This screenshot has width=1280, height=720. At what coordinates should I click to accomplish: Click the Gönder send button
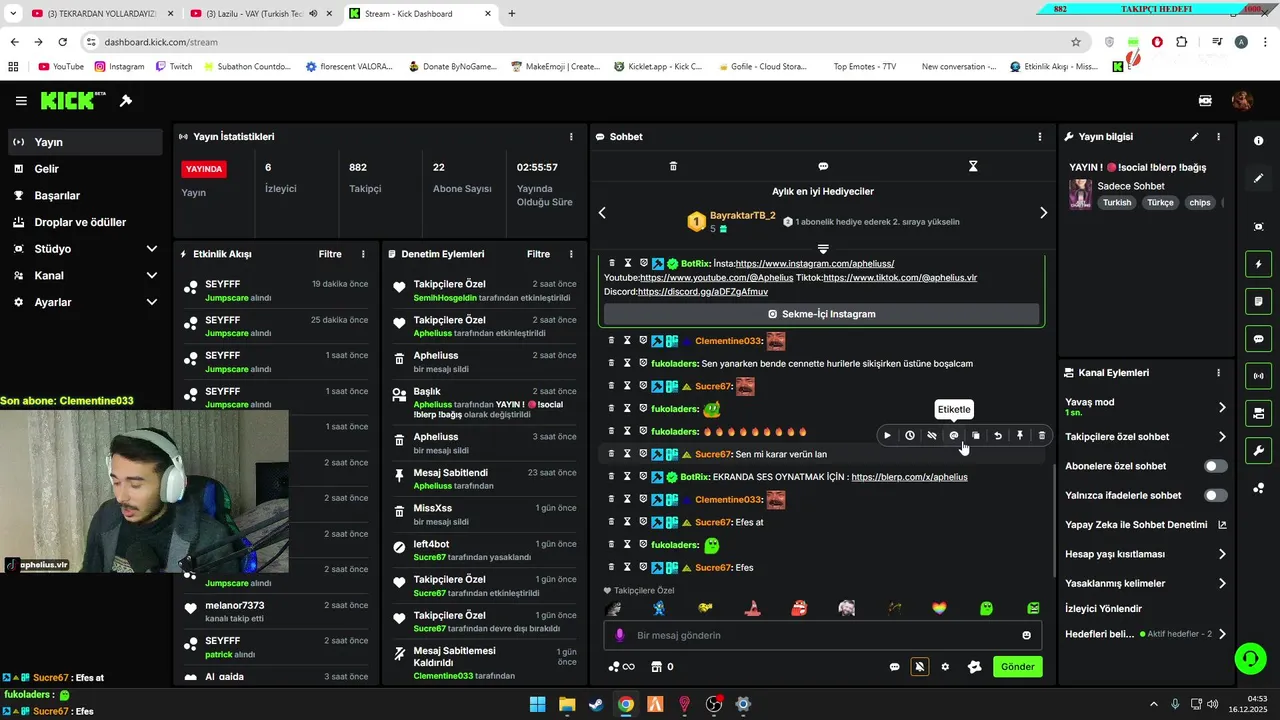[1017, 667]
